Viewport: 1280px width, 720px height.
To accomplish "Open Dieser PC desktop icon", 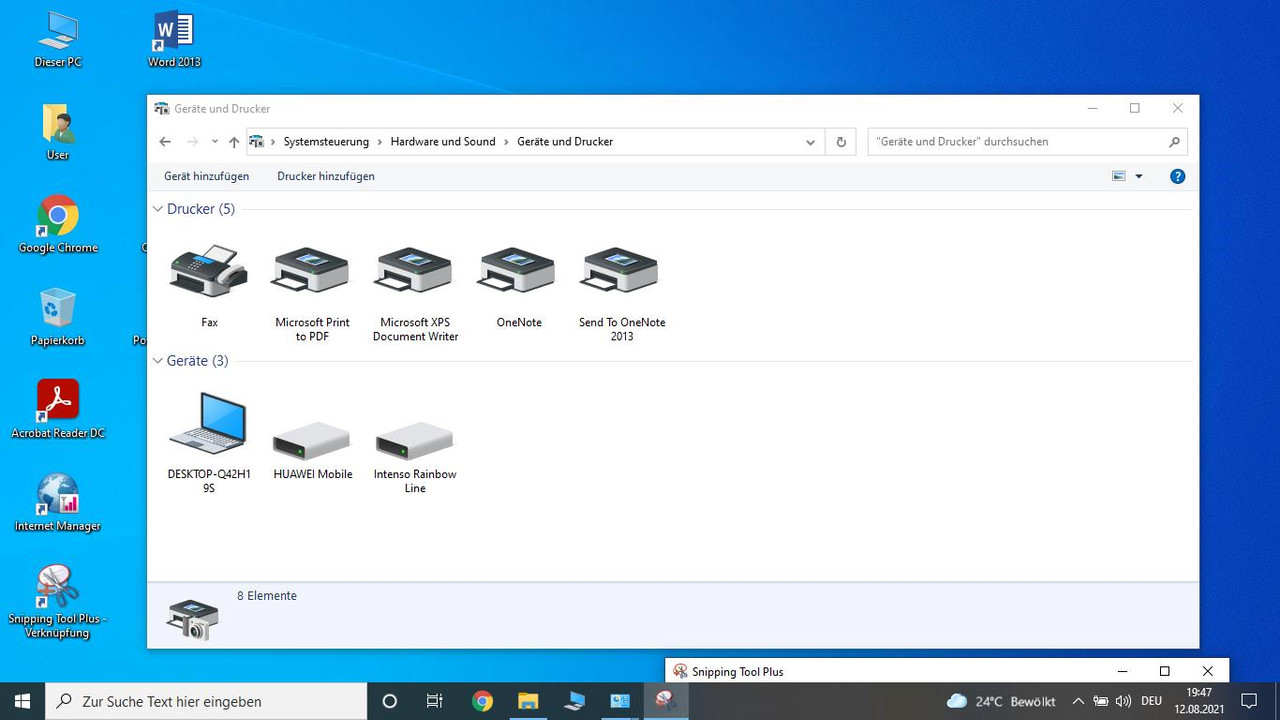I will [58, 39].
